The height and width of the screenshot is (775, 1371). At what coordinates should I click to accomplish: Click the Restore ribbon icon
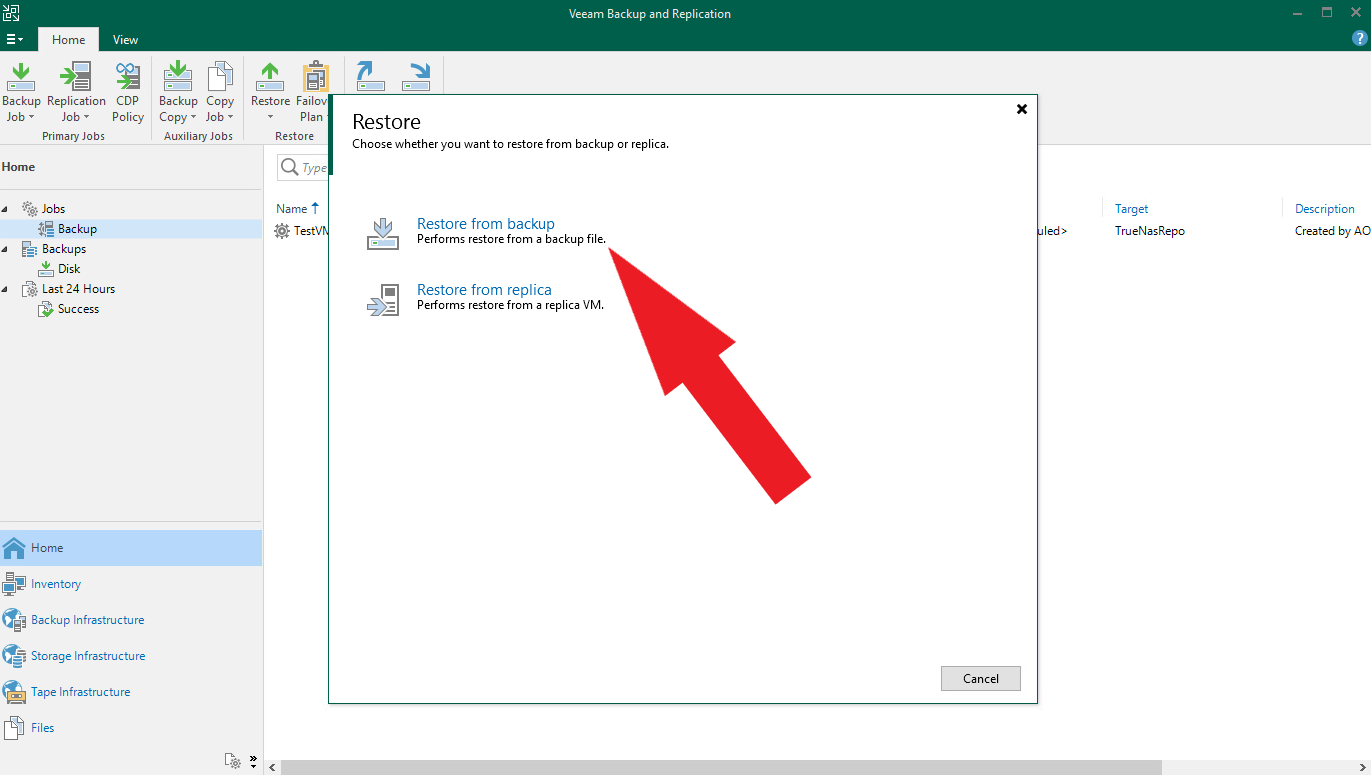click(x=270, y=76)
